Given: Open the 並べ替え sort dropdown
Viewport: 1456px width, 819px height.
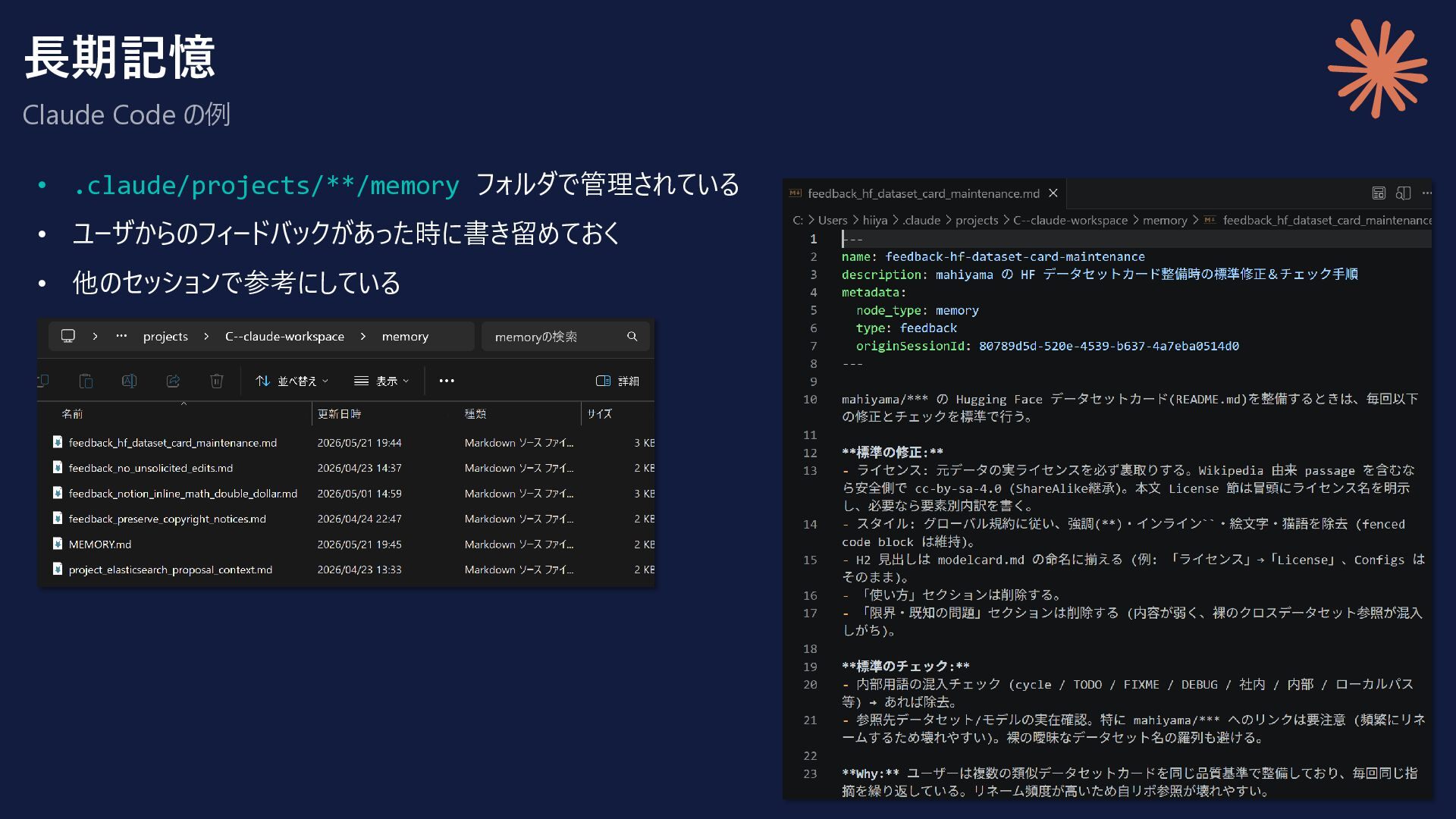Looking at the screenshot, I should 292,381.
